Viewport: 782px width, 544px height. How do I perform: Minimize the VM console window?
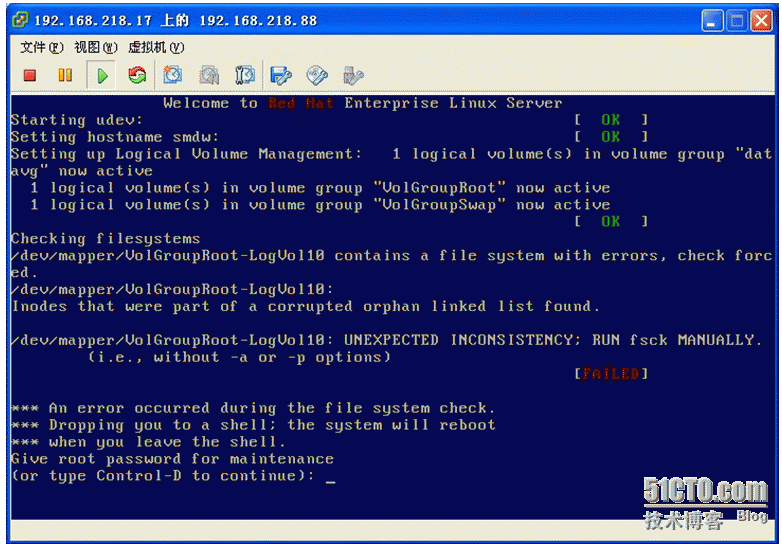tap(712, 21)
